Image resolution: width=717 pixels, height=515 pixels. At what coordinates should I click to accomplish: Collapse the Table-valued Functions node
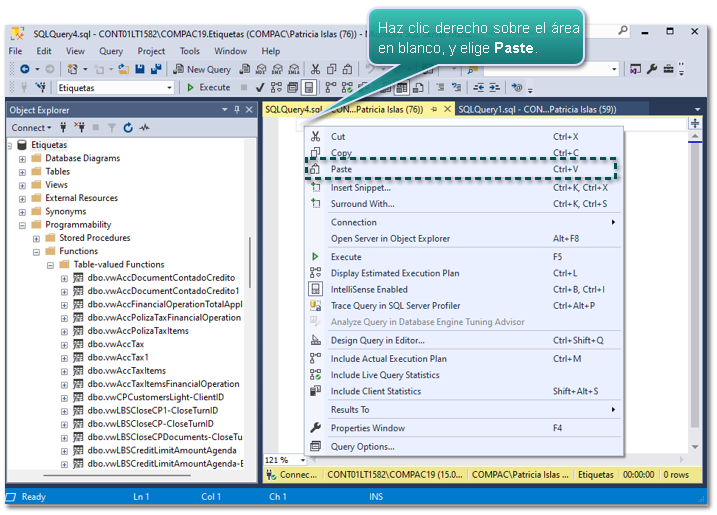click(50, 265)
